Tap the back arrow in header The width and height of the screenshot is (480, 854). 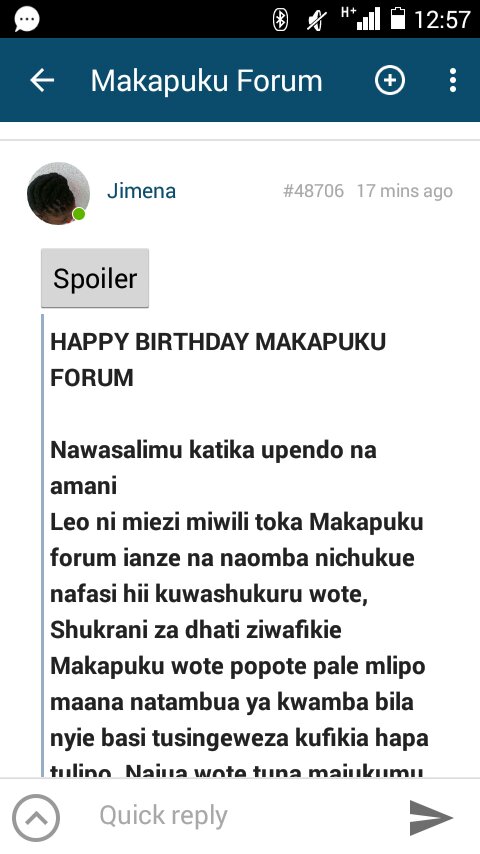(x=42, y=81)
